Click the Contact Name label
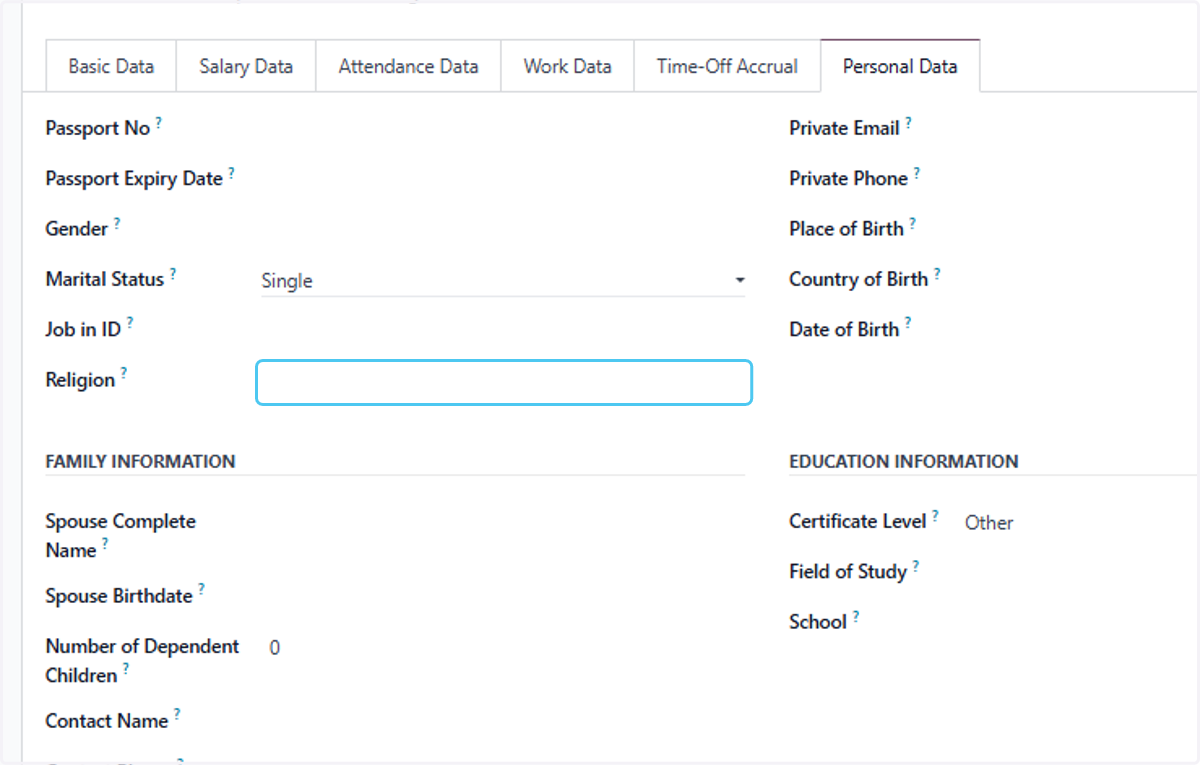1200x765 pixels. [x=107, y=721]
